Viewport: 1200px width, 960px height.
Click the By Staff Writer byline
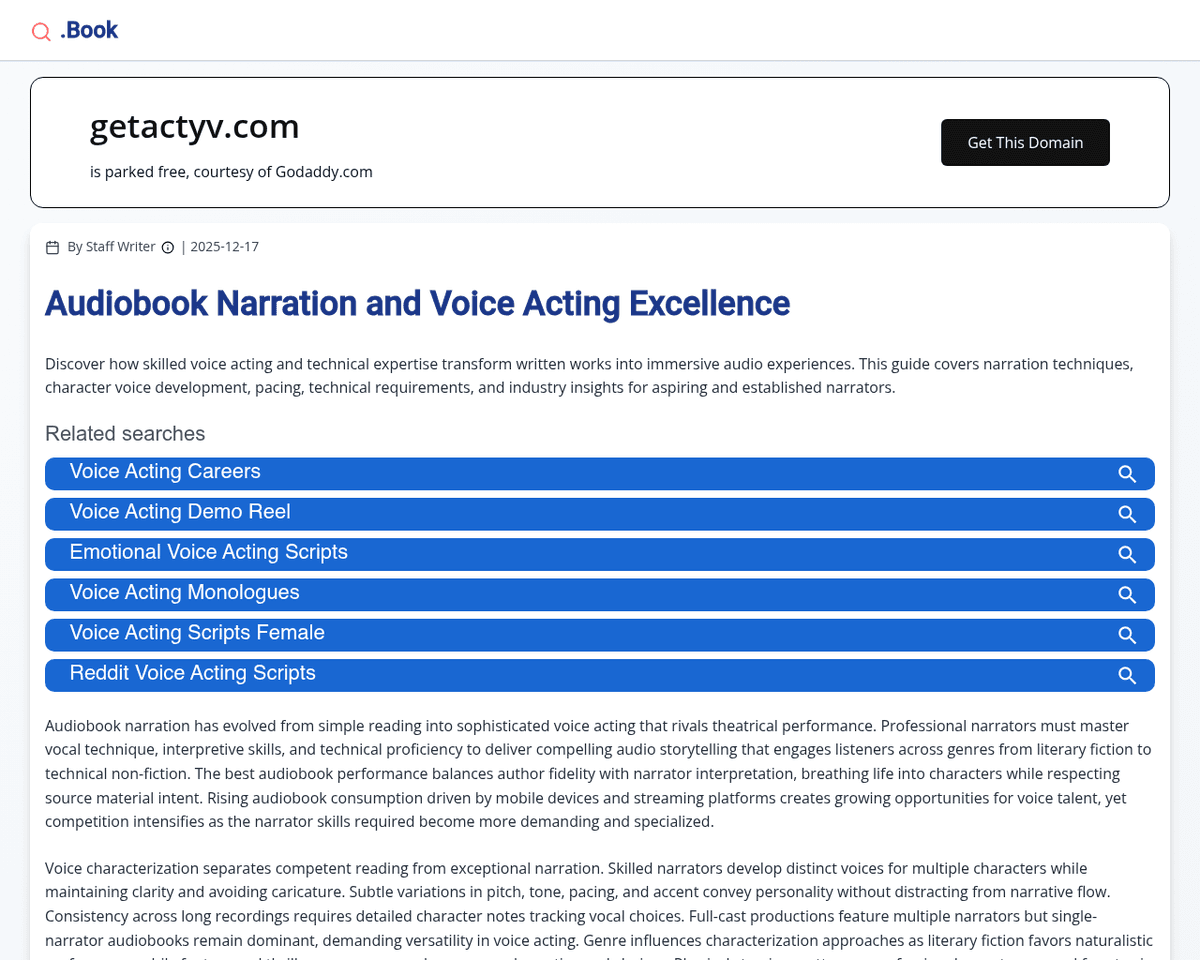pos(111,247)
